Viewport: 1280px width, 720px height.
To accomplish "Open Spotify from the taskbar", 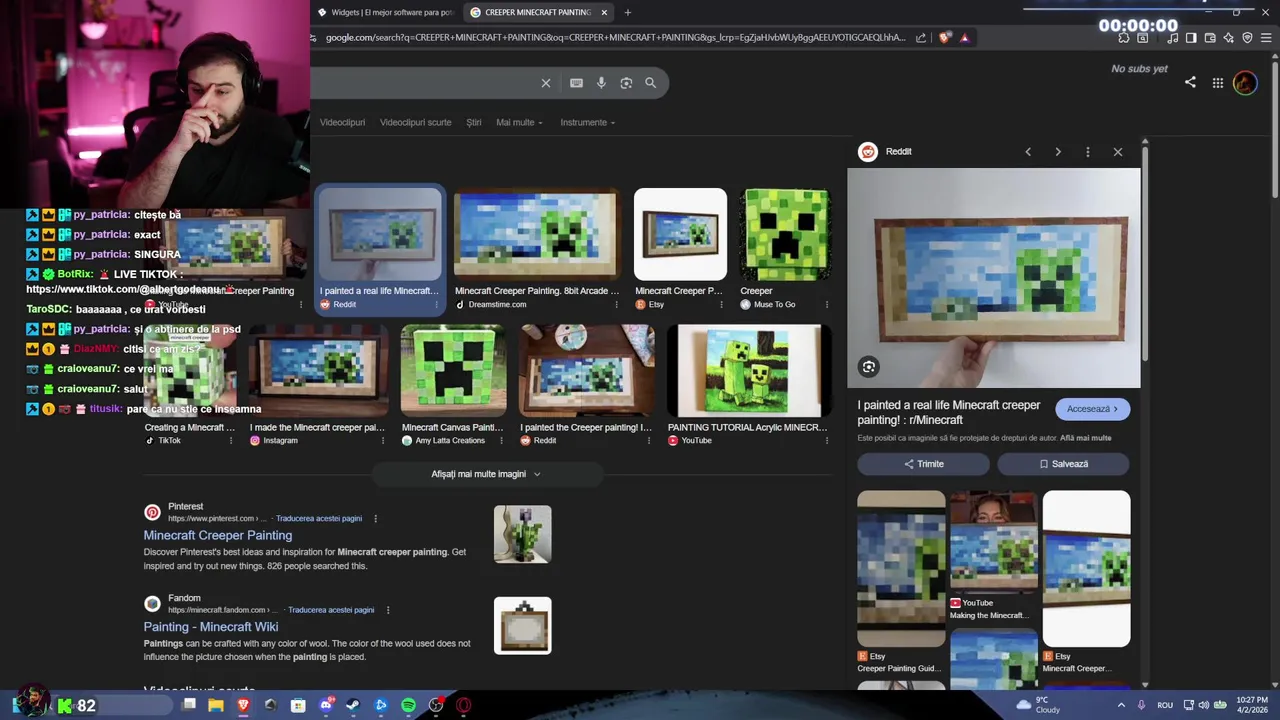I will [408, 705].
